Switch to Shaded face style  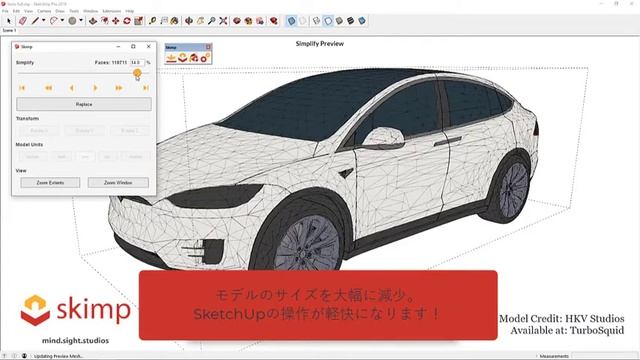(339, 21)
